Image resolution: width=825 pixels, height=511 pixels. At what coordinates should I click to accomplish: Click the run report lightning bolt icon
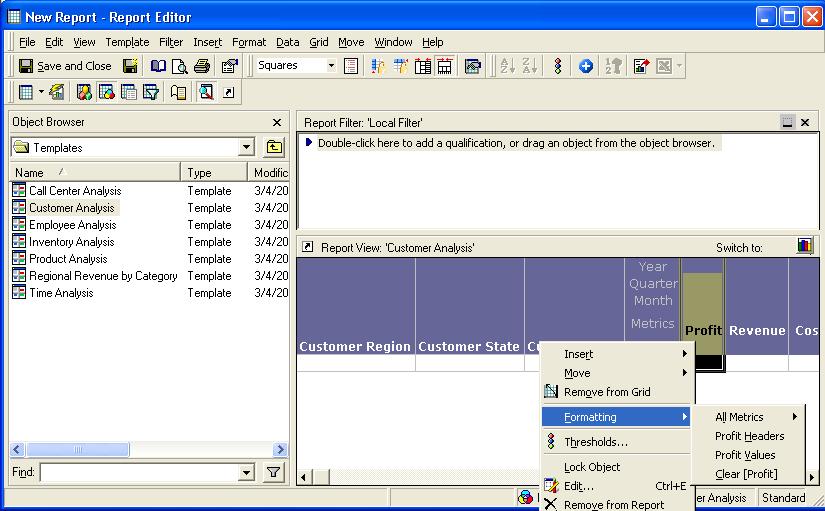pyautogui.click(x=57, y=93)
